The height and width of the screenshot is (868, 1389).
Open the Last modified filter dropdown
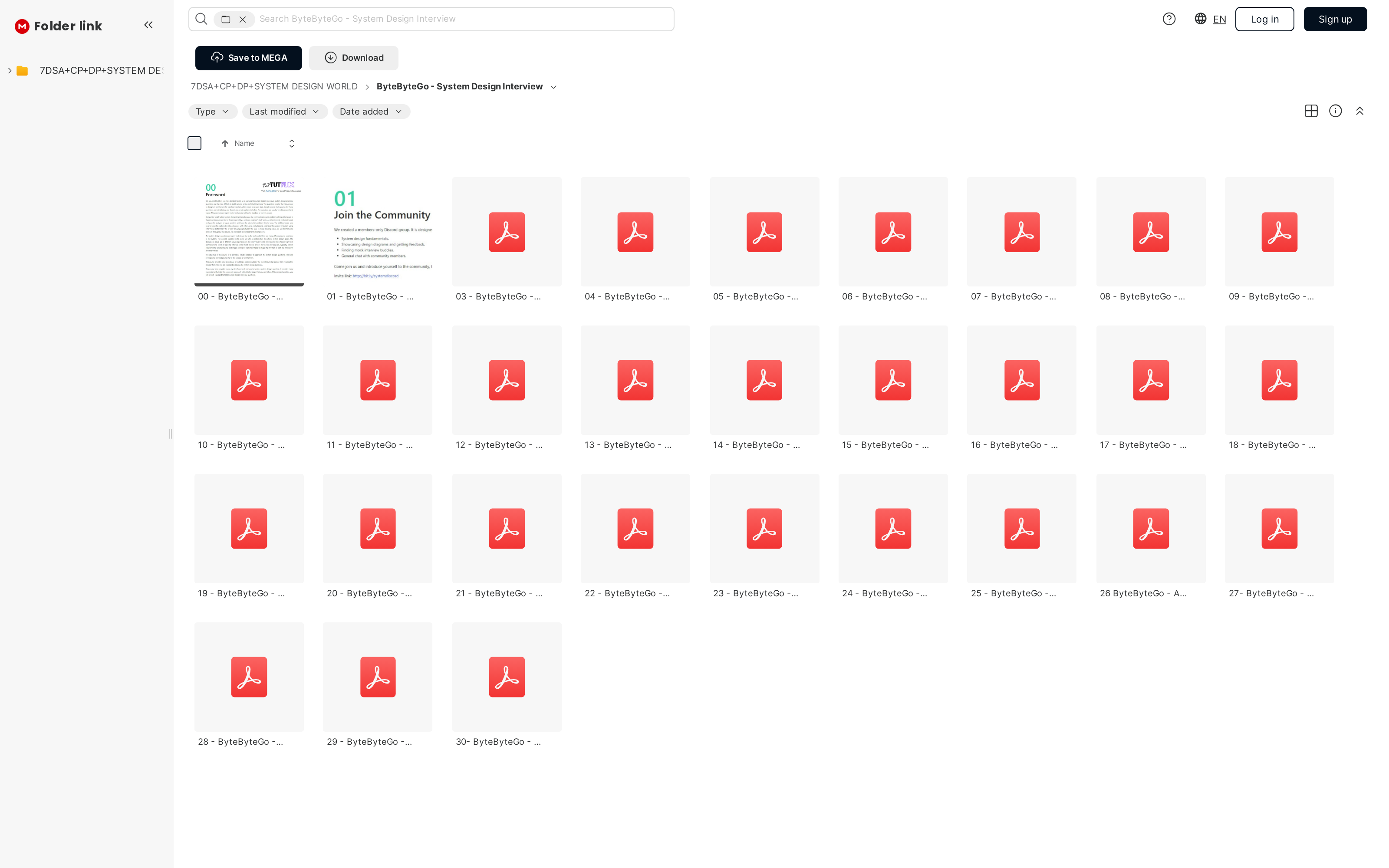(285, 112)
